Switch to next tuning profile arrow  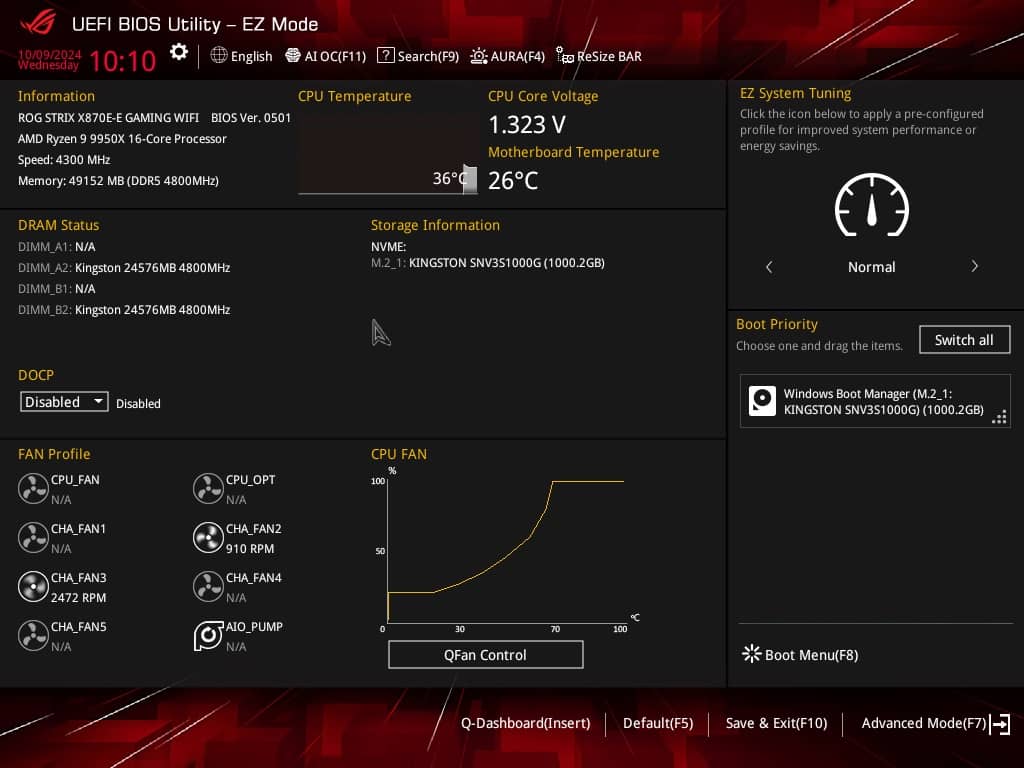(974, 266)
